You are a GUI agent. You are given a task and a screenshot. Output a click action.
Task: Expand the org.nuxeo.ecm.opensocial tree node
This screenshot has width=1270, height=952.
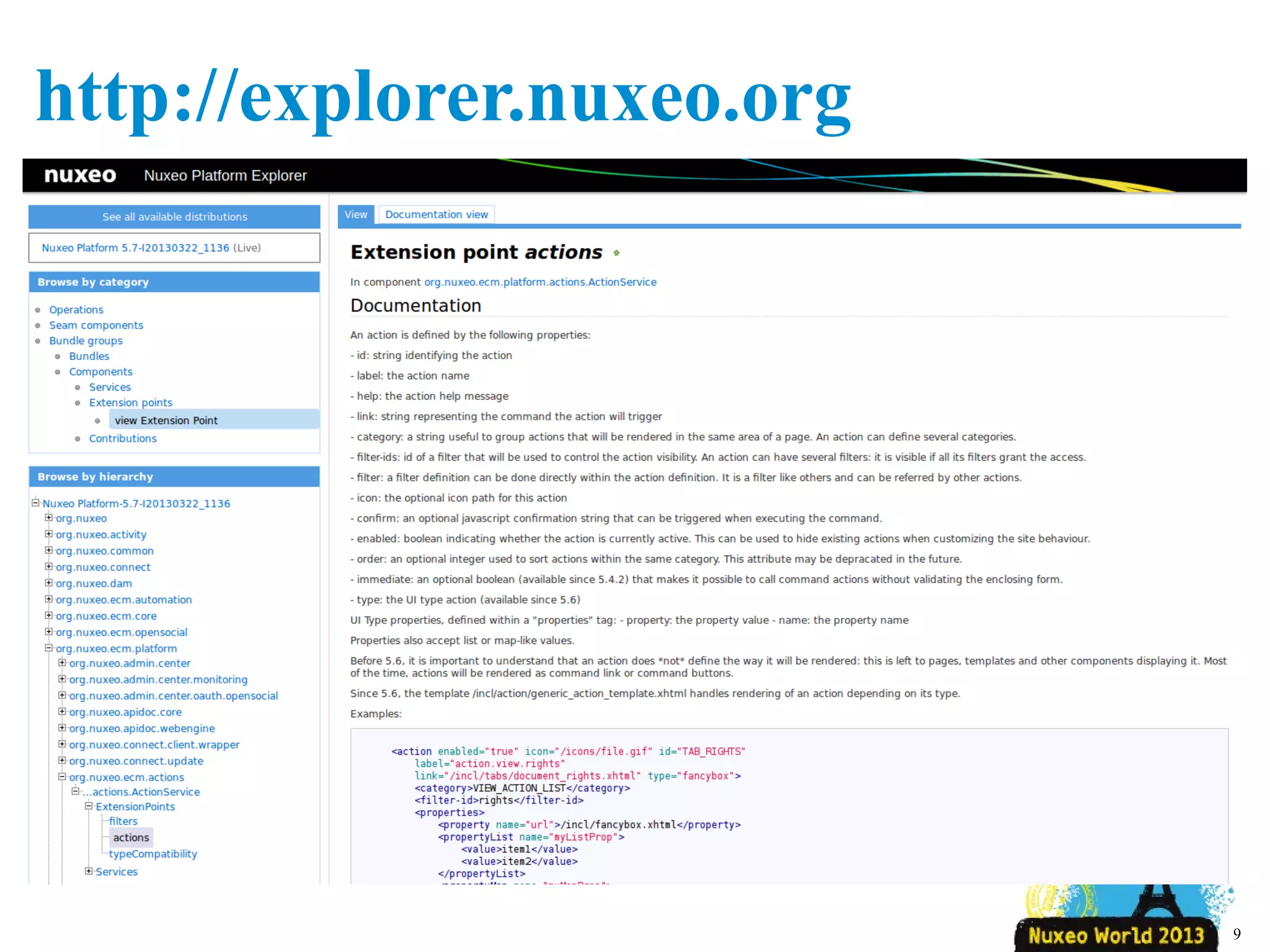click(x=49, y=631)
